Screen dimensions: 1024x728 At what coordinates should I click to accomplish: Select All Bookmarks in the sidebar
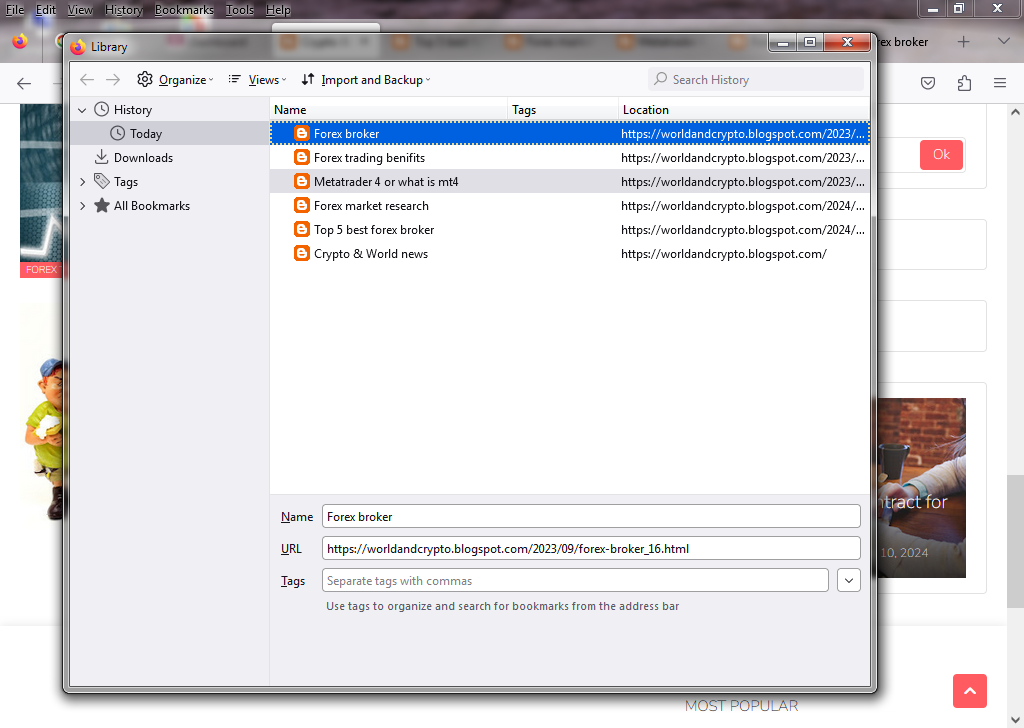(152, 206)
